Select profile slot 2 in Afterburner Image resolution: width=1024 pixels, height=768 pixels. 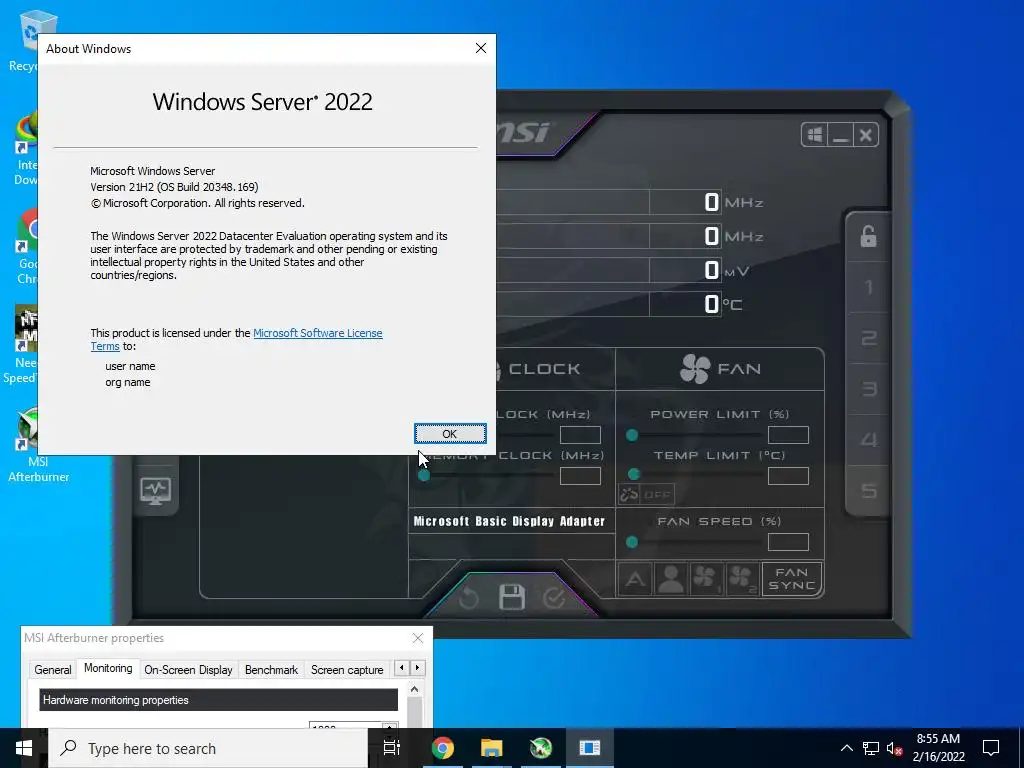tap(868, 338)
